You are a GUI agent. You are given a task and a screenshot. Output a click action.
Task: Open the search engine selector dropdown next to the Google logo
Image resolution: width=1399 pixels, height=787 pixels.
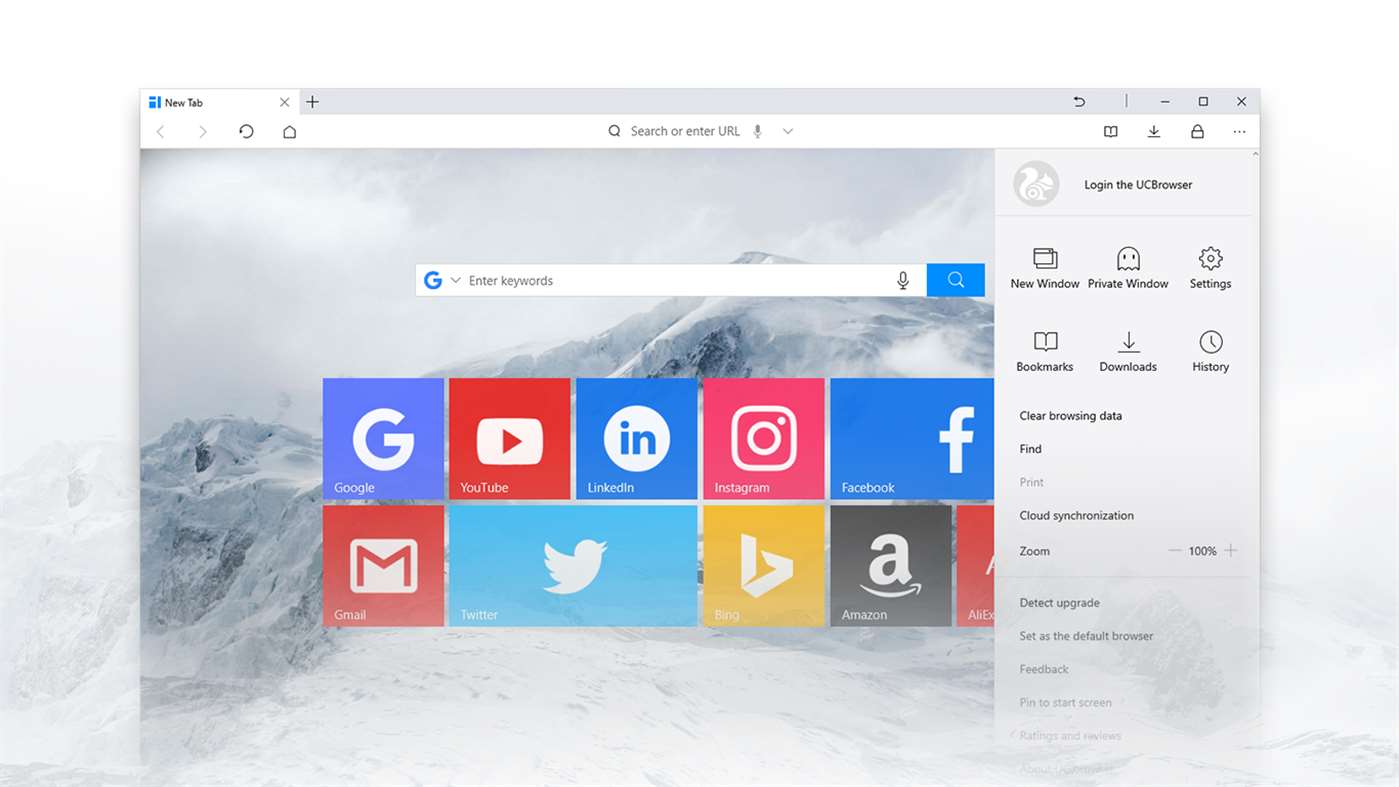[x=455, y=280]
